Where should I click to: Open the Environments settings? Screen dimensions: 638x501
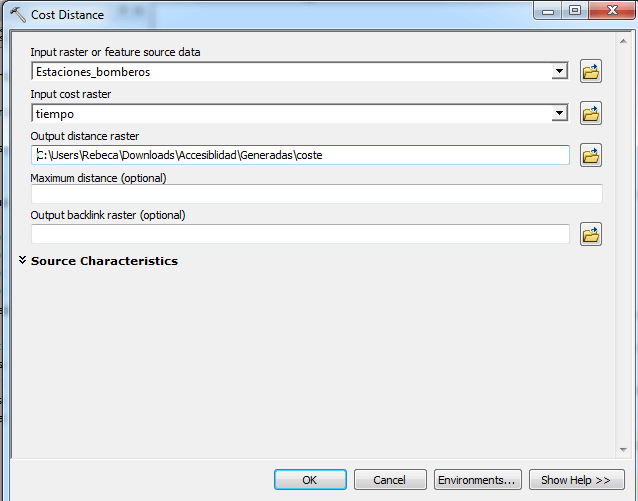[477, 480]
